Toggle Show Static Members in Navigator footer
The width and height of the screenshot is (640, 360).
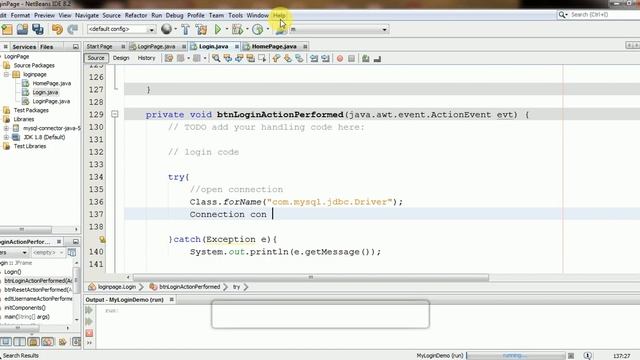(x=33, y=342)
